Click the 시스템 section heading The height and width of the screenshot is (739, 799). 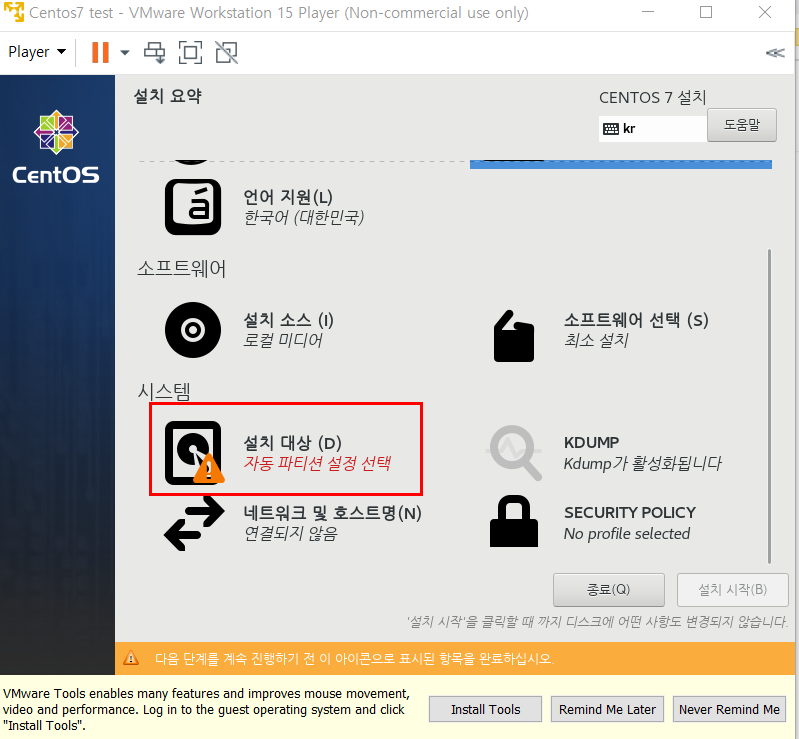click(164, 391)
